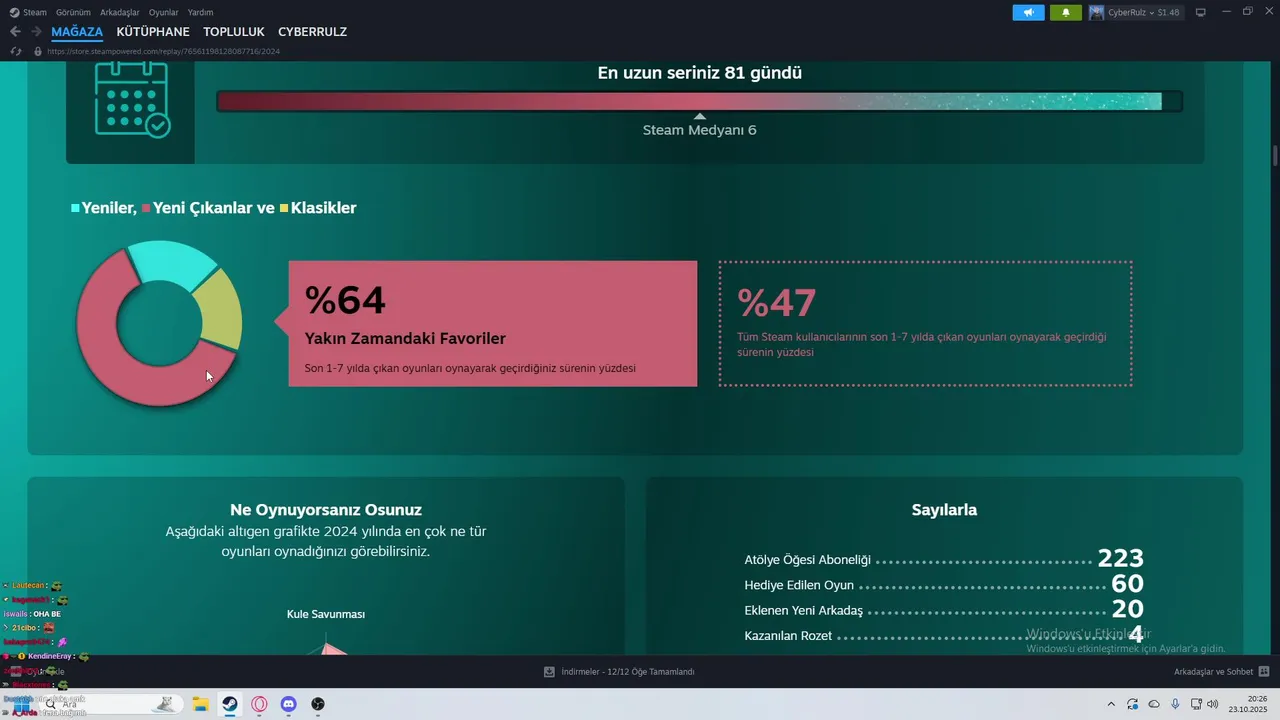1280x720 pixels.
Task: Open the Arkadaşlar menu
Action: (120, 12)
